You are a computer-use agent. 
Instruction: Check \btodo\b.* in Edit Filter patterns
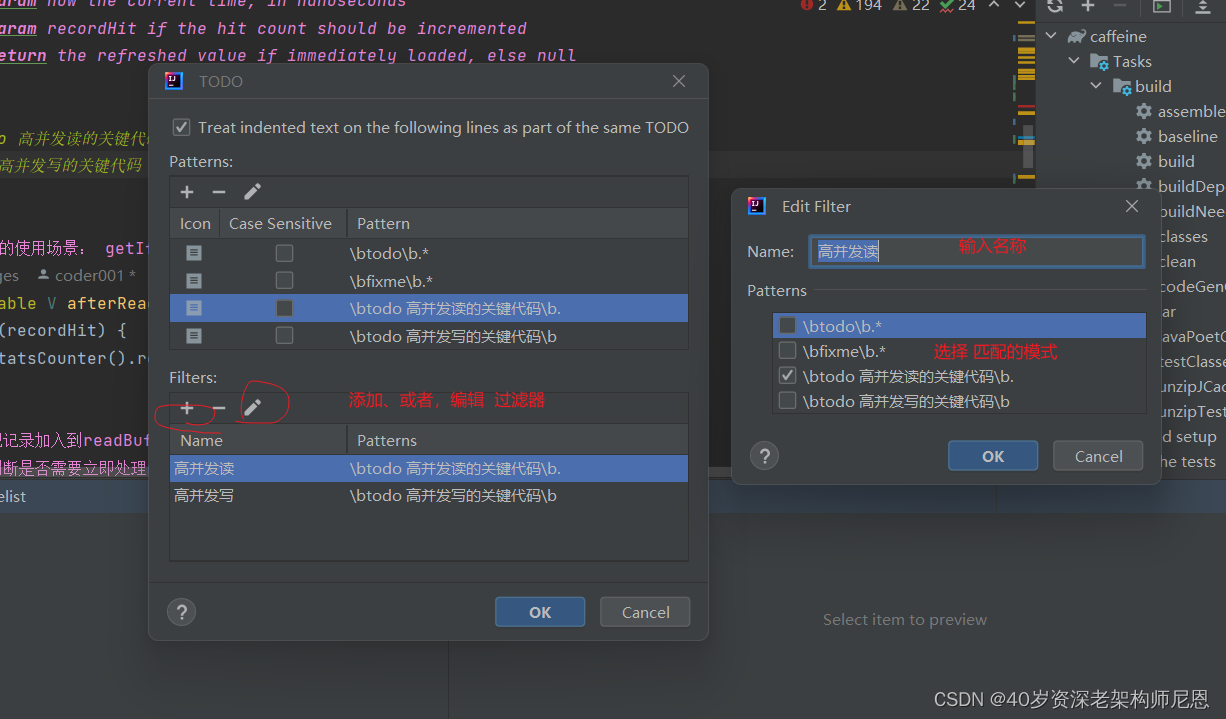tap(787, 326)
